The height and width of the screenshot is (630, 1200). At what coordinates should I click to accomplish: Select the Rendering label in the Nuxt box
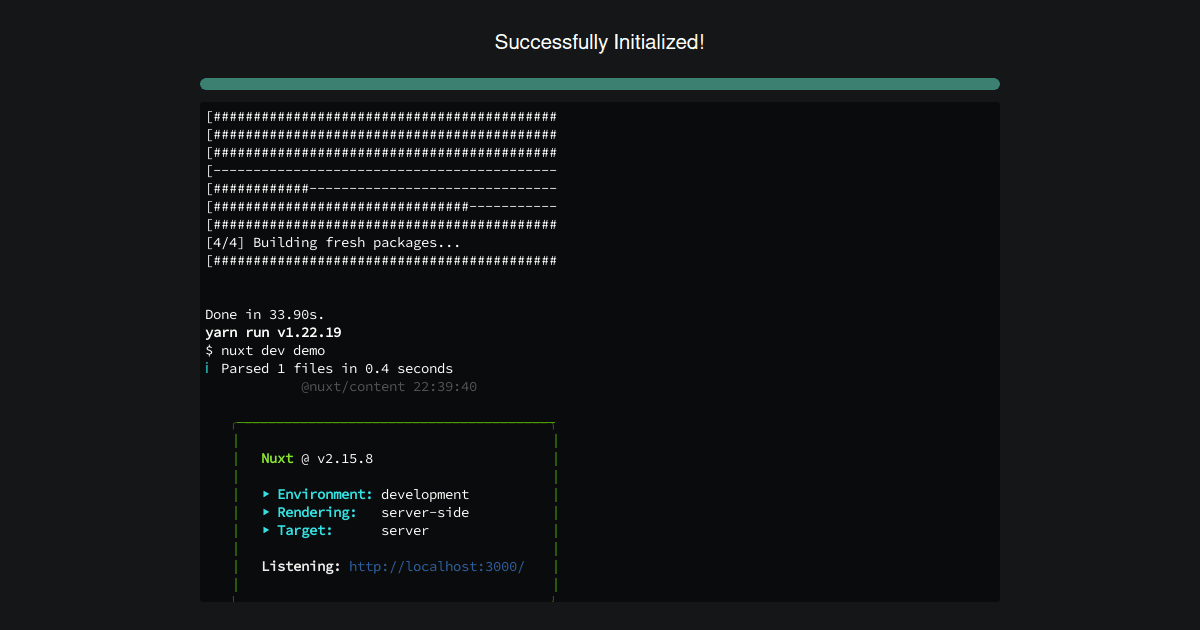316,512
